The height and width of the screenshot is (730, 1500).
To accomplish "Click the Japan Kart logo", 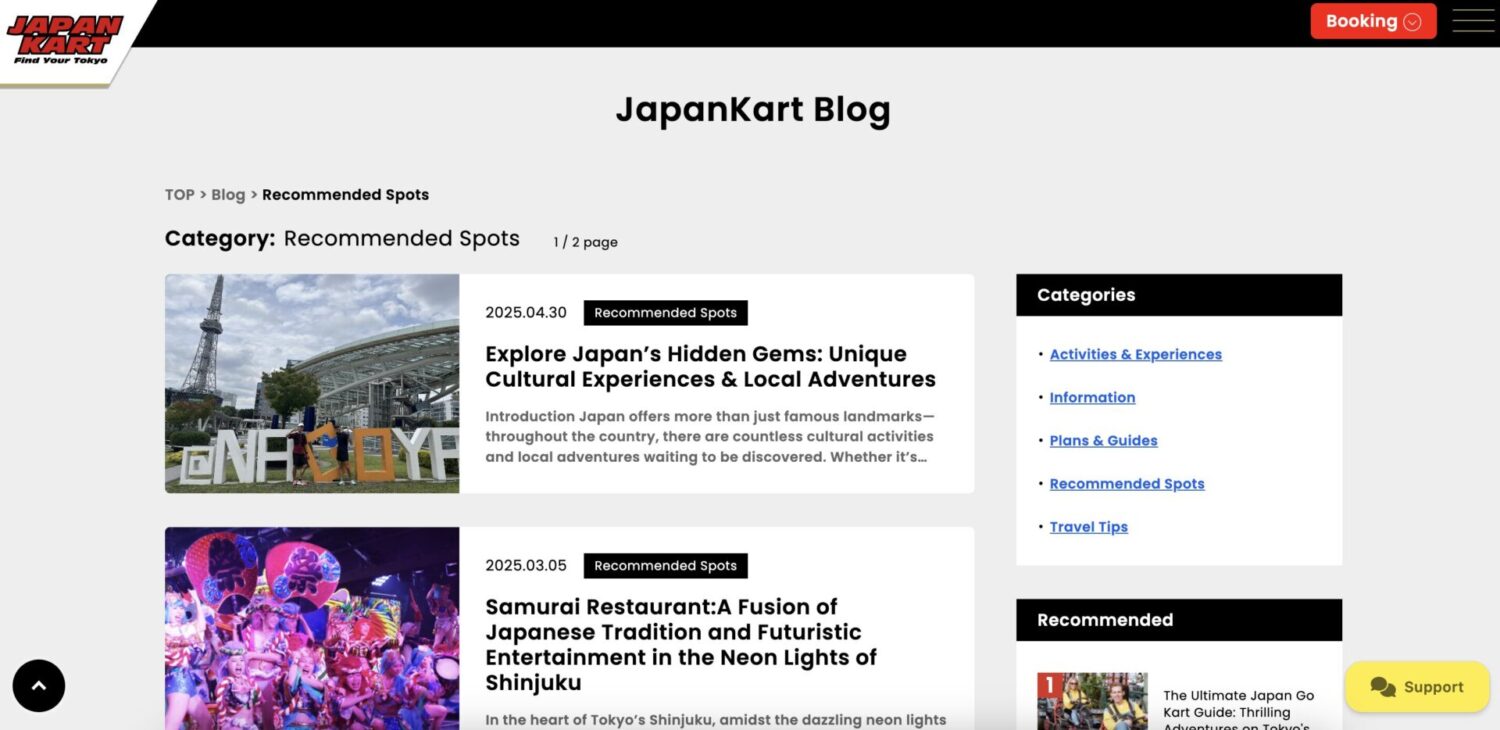I will tap(65, 40).
